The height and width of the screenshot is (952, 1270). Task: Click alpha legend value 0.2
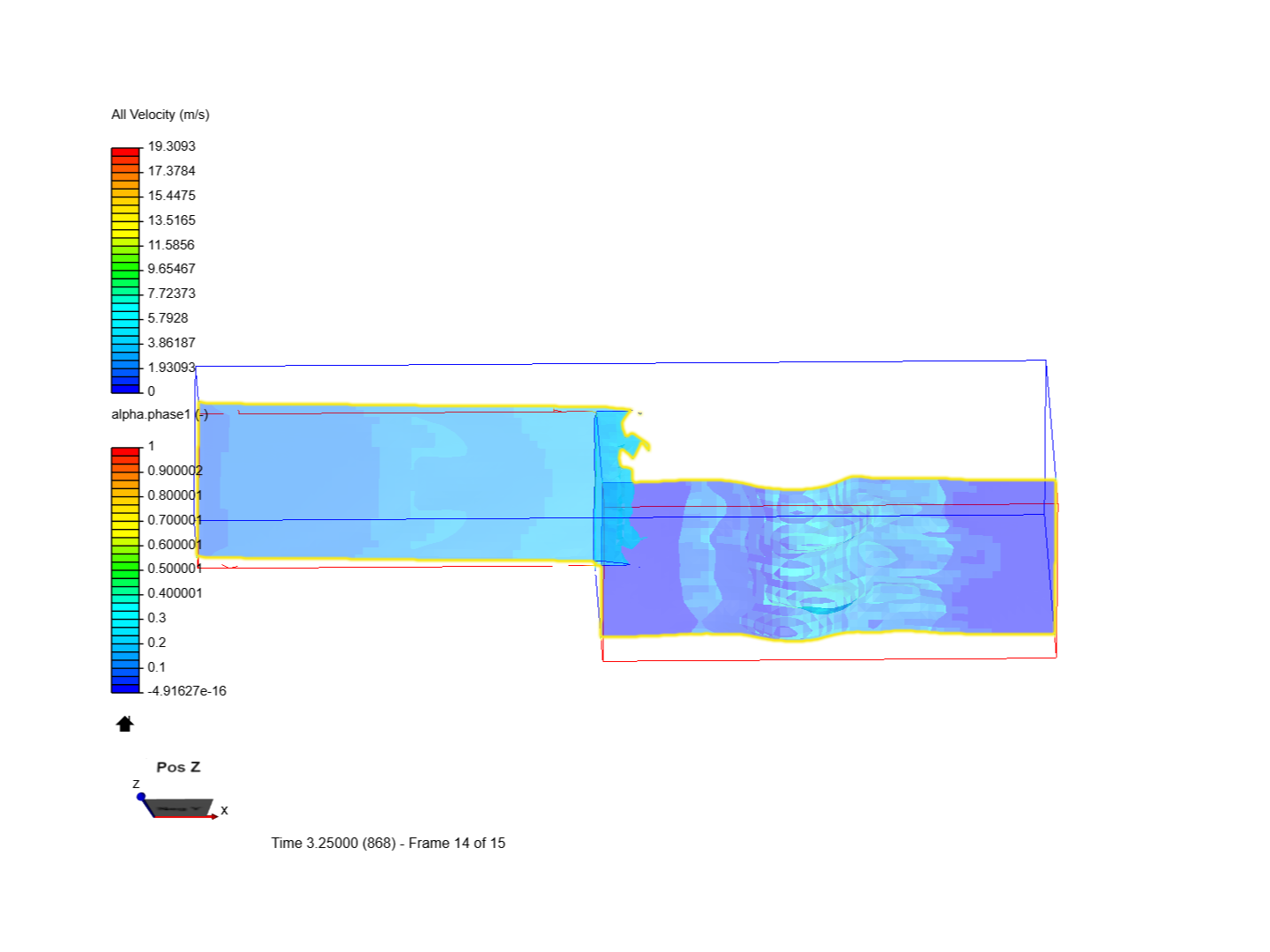pos(157,643)
